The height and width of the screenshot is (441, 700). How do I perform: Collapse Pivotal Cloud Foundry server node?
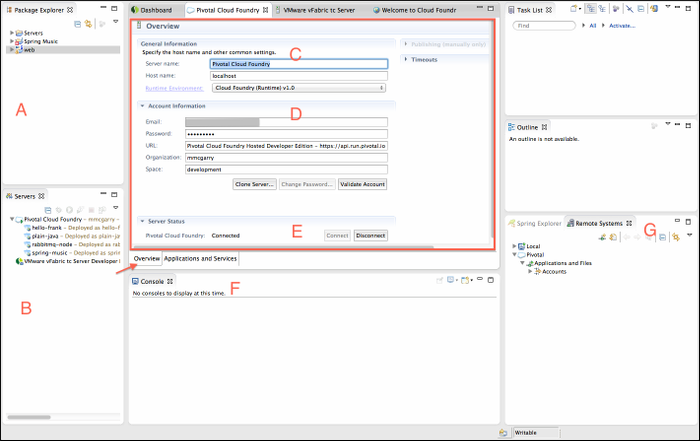pos(12,219)
